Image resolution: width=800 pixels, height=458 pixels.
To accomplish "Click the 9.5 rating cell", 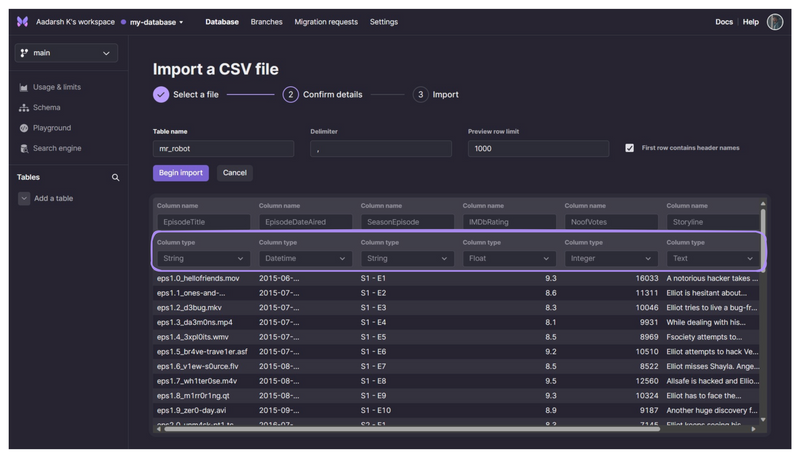I will 551,381.
